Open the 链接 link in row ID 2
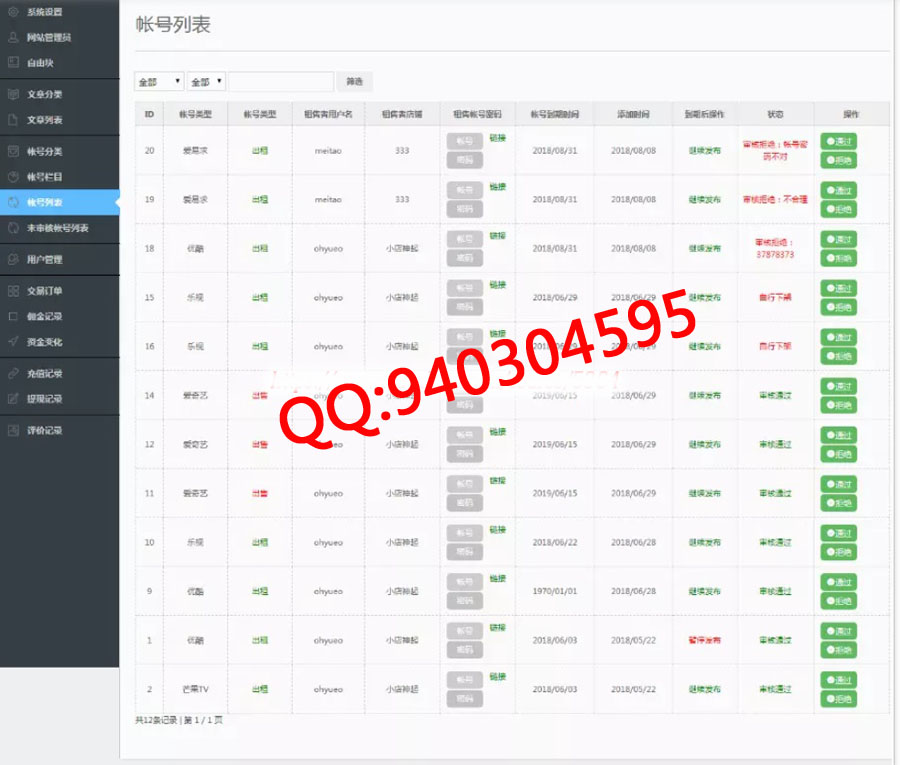This screenshot has height=765, width=900. pyautogui.click(x=497, y=677)
